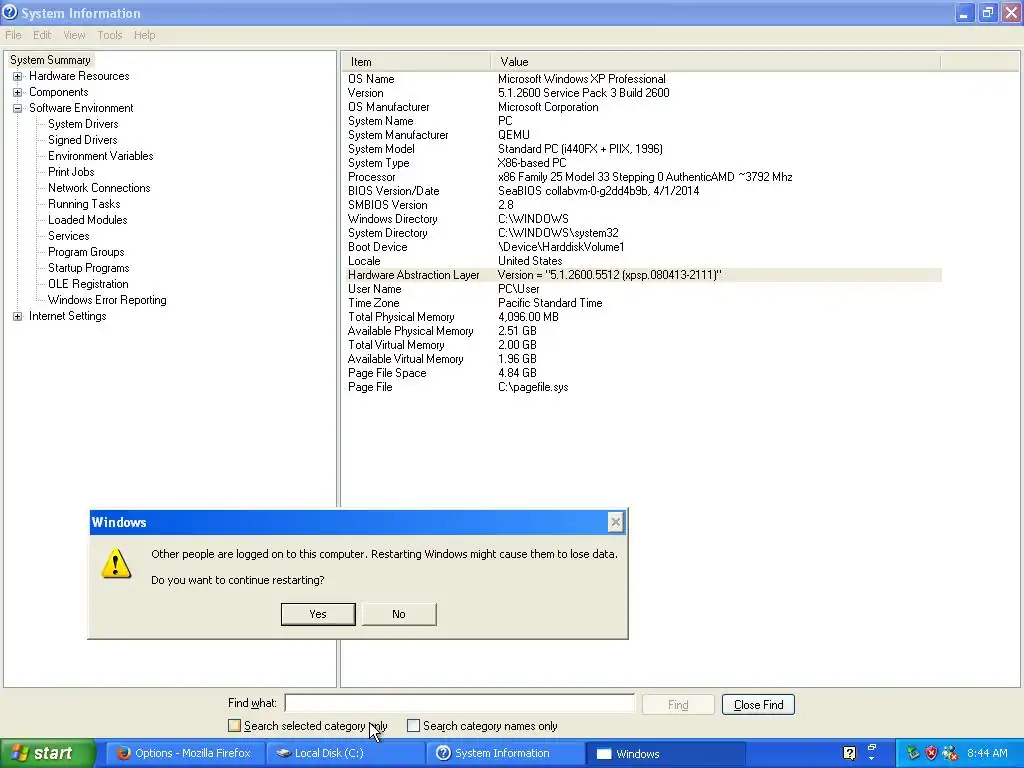Click the Safely Remove Hardware tray icon
1024x768 pixels.
point(912,753)
